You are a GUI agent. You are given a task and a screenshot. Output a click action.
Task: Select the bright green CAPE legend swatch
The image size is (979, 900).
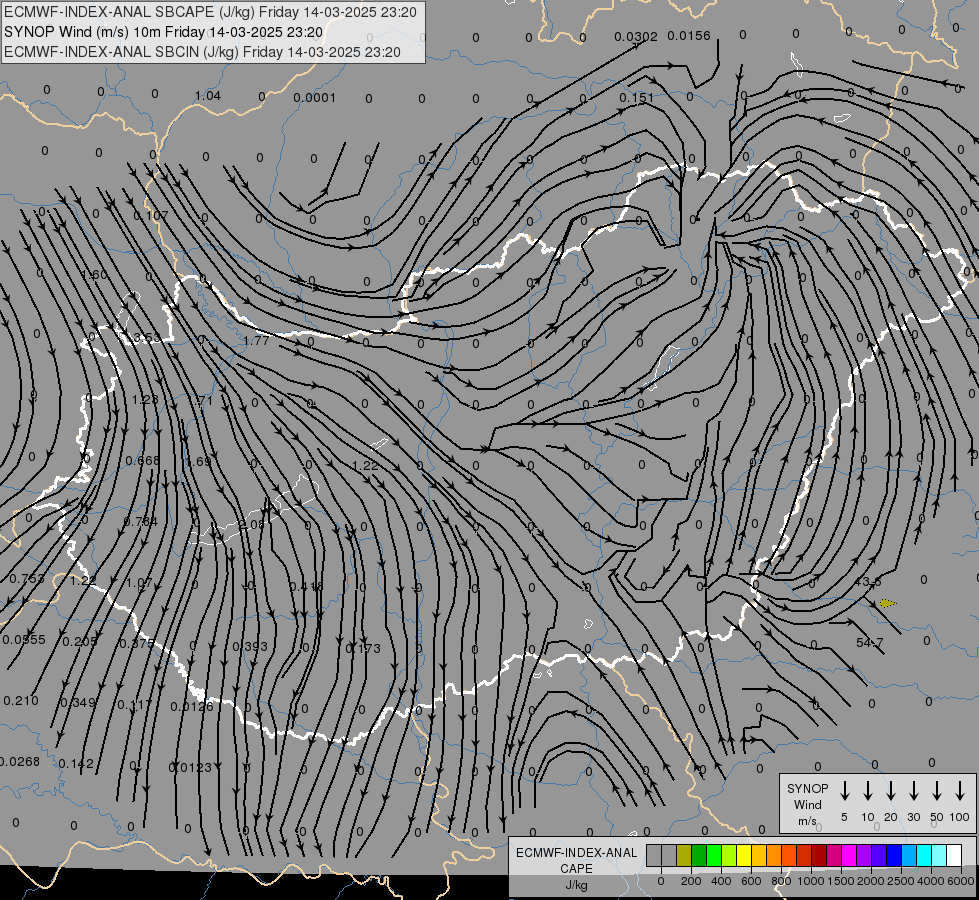(x=714, y=856)
